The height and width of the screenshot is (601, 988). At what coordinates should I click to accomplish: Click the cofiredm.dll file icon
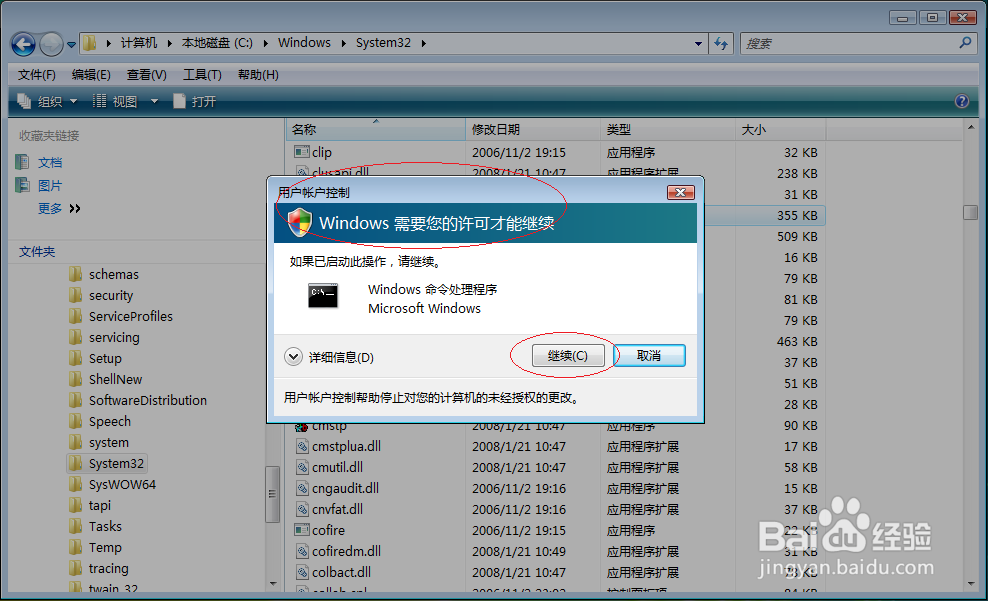tap(302, 551)
